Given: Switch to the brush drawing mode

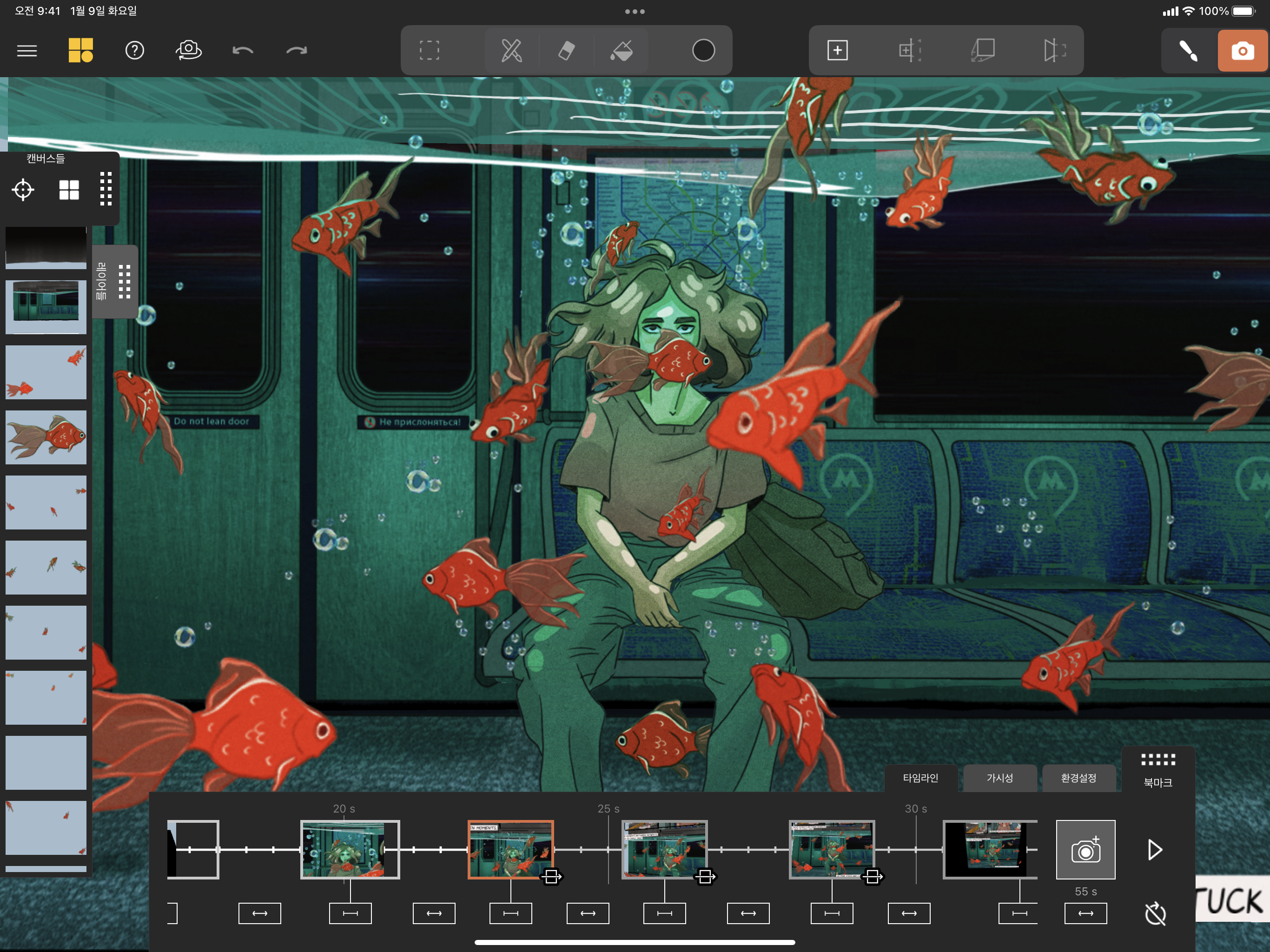Looking at the screenshot, I should pos(1189,51).
